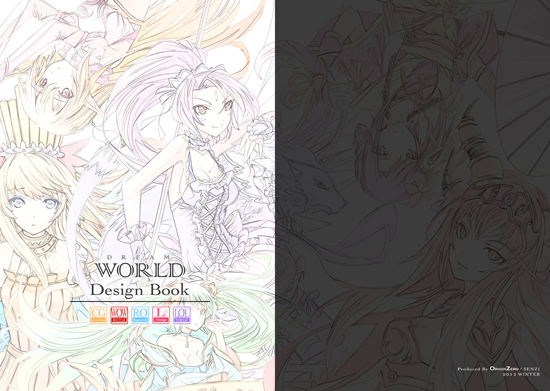
Task: Select the pink L badge icon
Action: (x=161, y=315)
